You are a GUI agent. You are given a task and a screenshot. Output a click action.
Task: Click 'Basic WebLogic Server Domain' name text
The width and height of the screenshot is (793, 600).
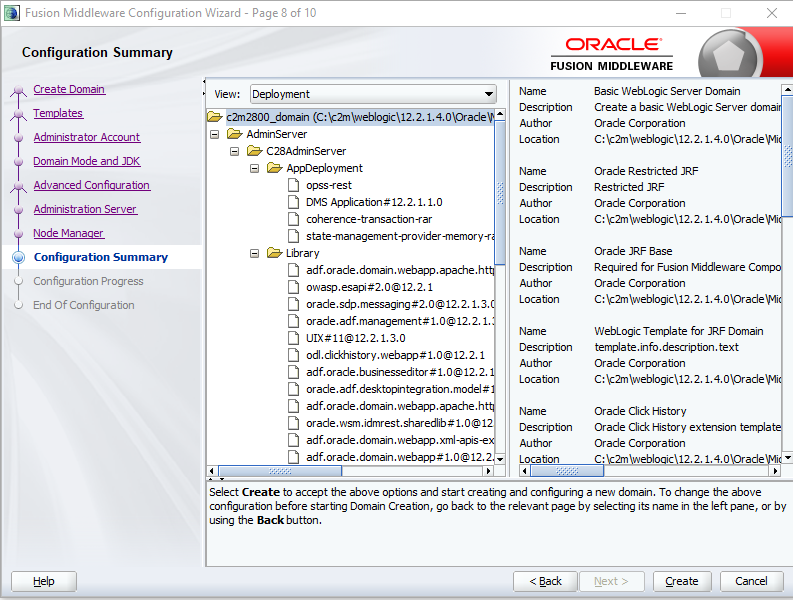(667, 91)
